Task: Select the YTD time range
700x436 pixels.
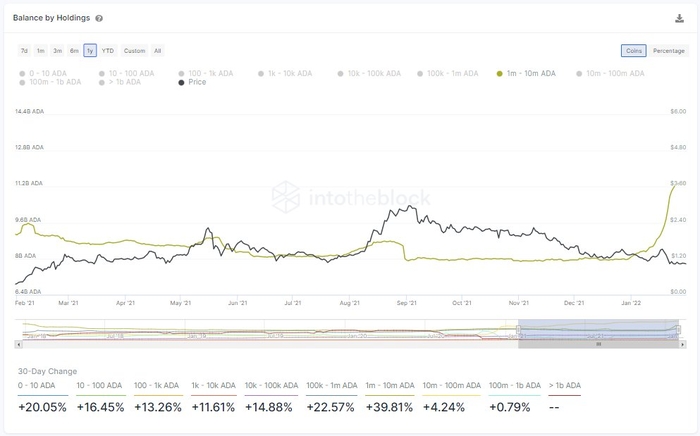Action: click(108, 50)
